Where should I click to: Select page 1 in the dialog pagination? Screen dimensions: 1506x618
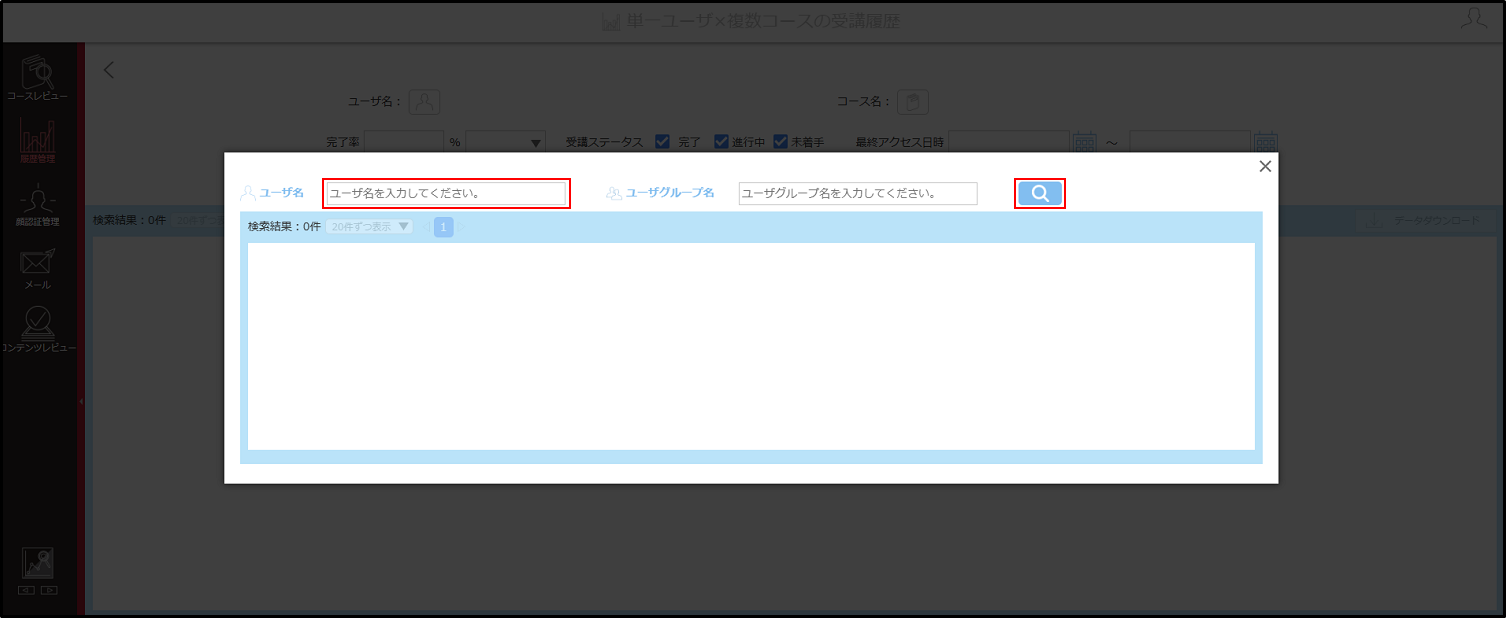[443, 227]
